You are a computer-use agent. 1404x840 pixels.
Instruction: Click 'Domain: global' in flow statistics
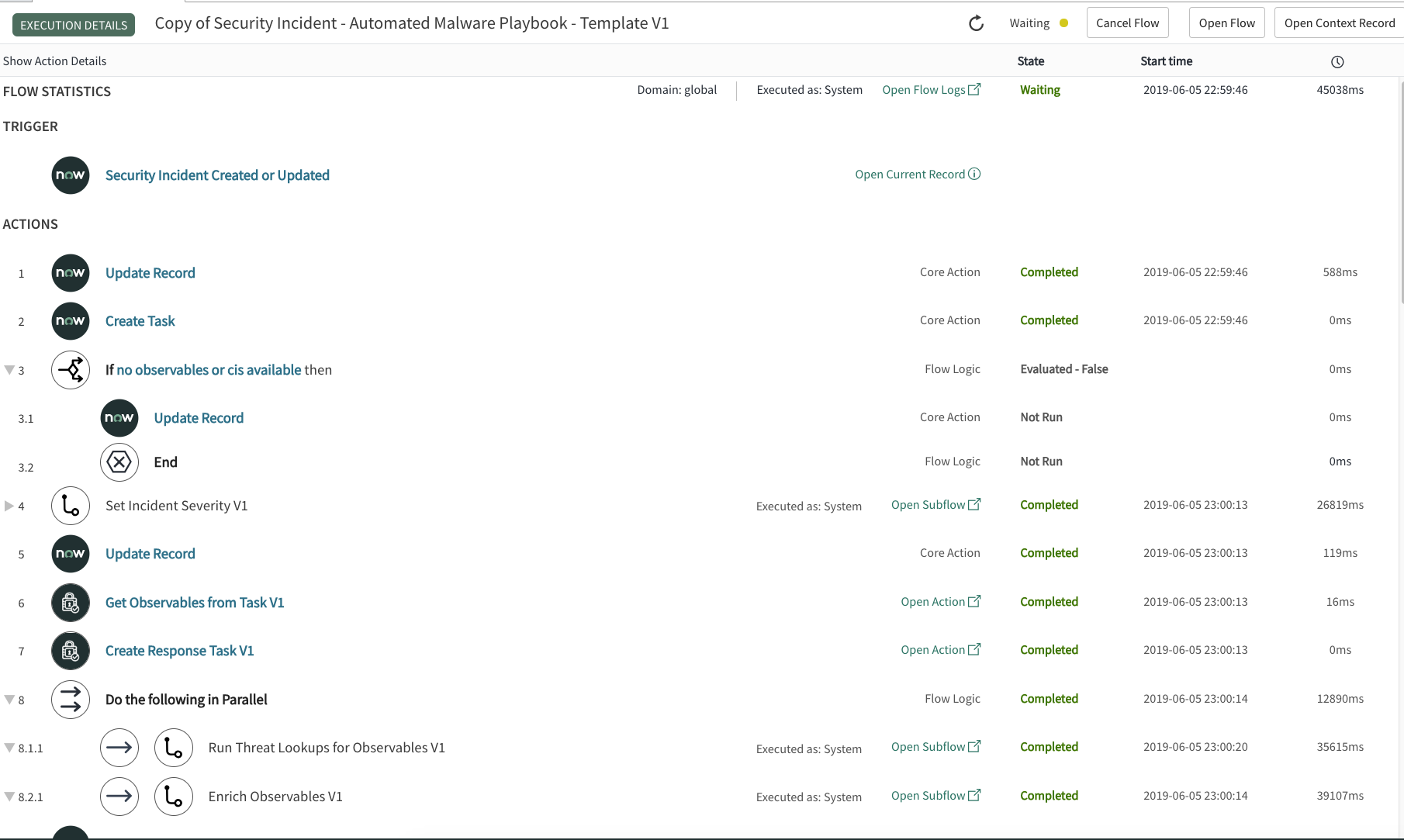pyautogui.click(x=677, y=90)
